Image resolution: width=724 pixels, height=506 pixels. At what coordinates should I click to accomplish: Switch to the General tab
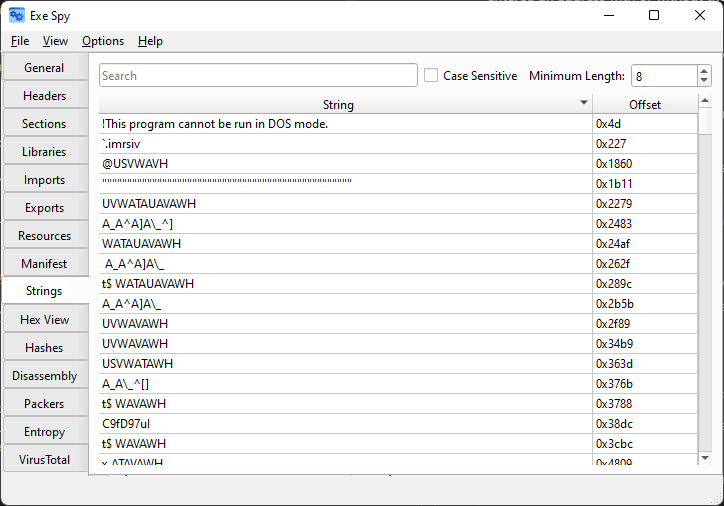(45, 68)
